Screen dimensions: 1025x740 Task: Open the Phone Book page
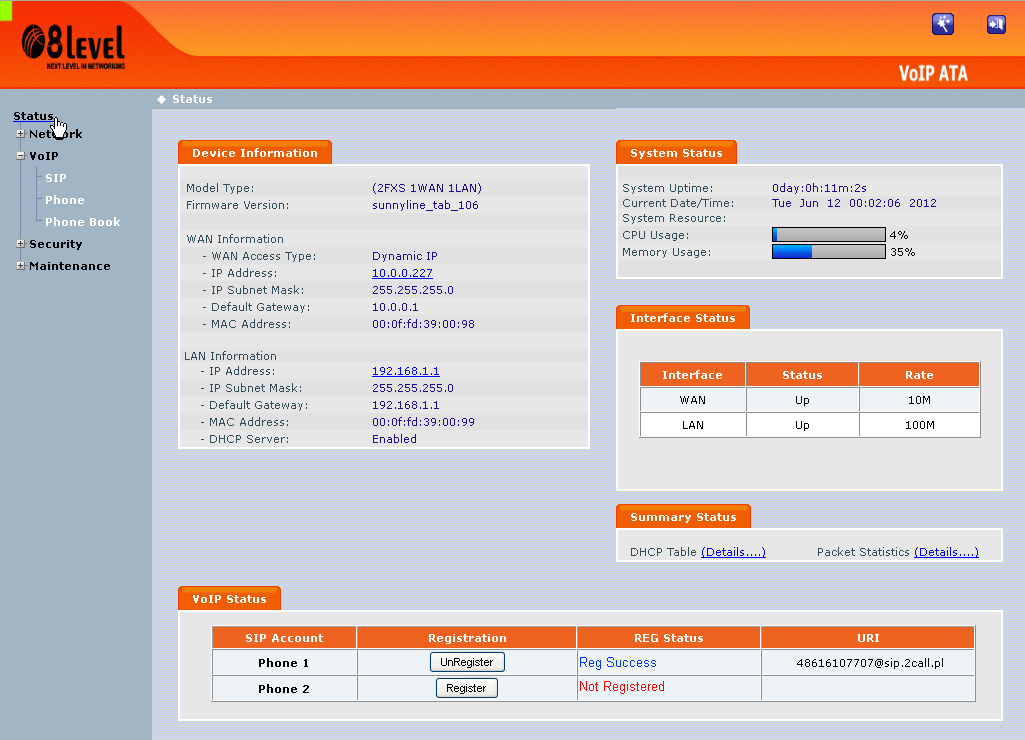pyautogui.click(x=82, y=222)
